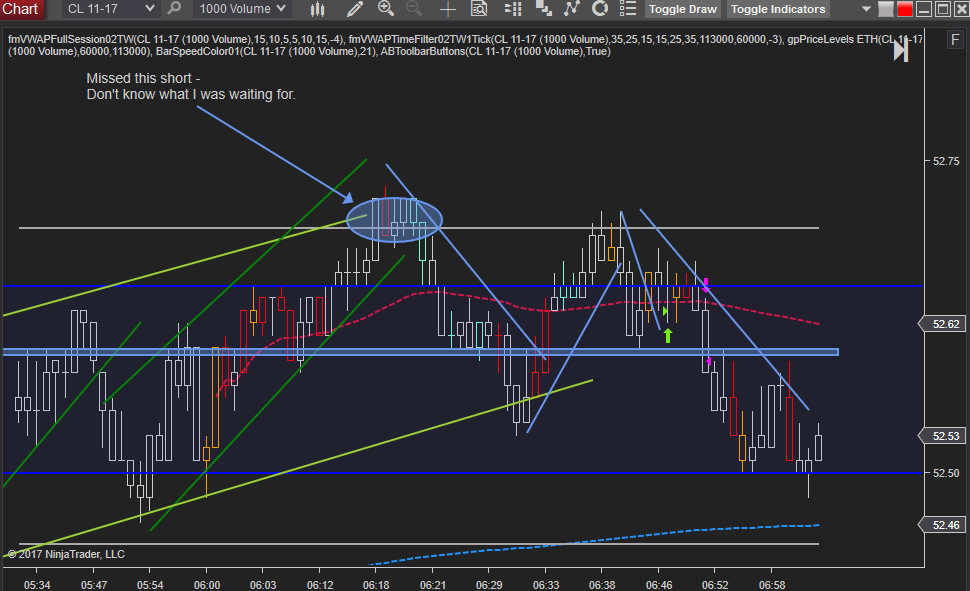The width and height of the screenshot is (970, 591).
Task: Open the data box icon
Action: click(x=479, y=9)
